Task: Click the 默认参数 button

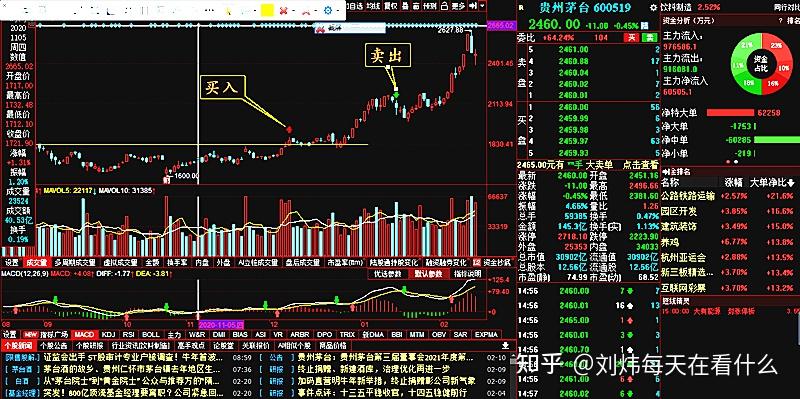Action: (428, 274)
